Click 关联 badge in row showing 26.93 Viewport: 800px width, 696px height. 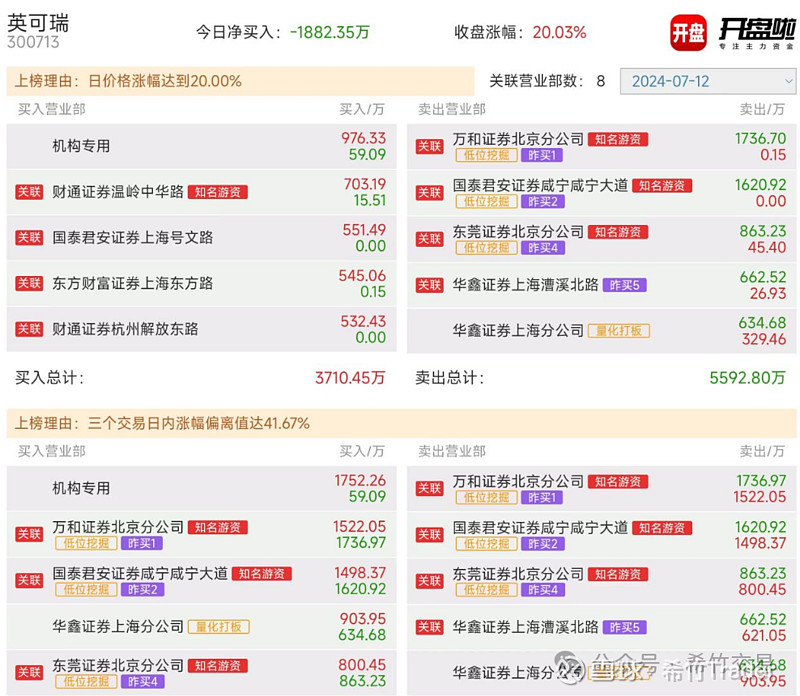coord(430,285)
